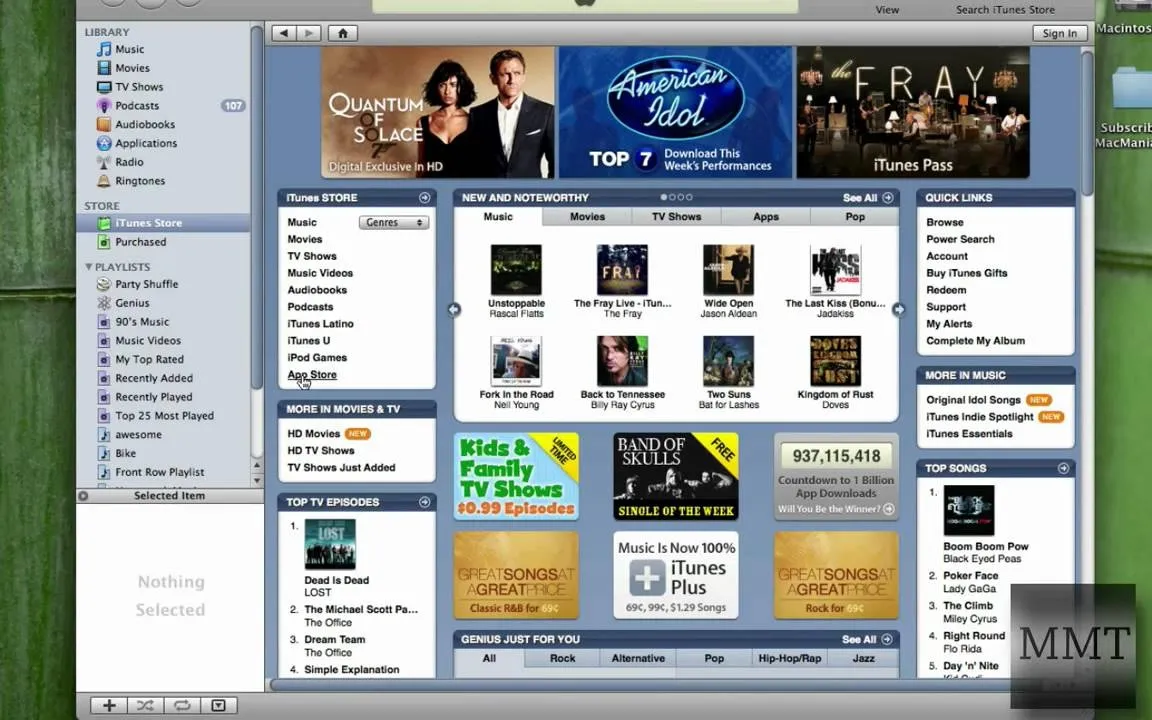Open the Genres dropdown
1152x720 pixels.
click(x=394, y=223)
